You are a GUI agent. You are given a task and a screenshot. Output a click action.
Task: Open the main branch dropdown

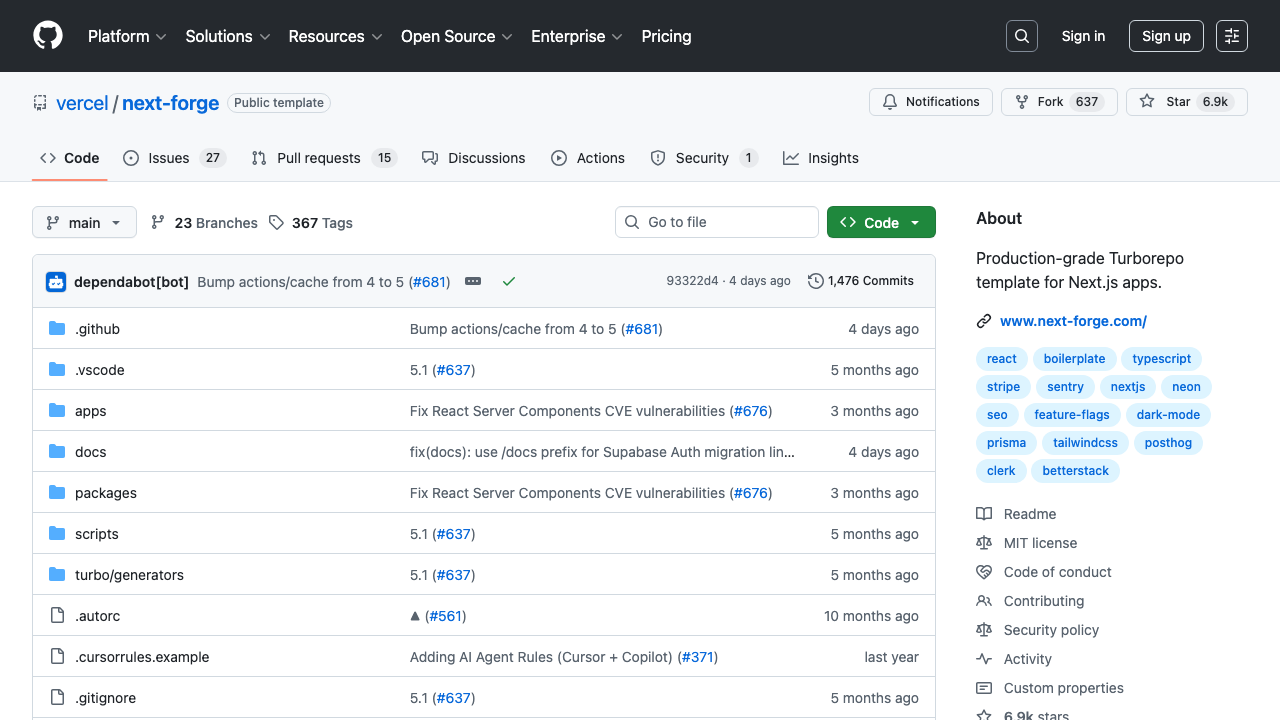point(84,222)
